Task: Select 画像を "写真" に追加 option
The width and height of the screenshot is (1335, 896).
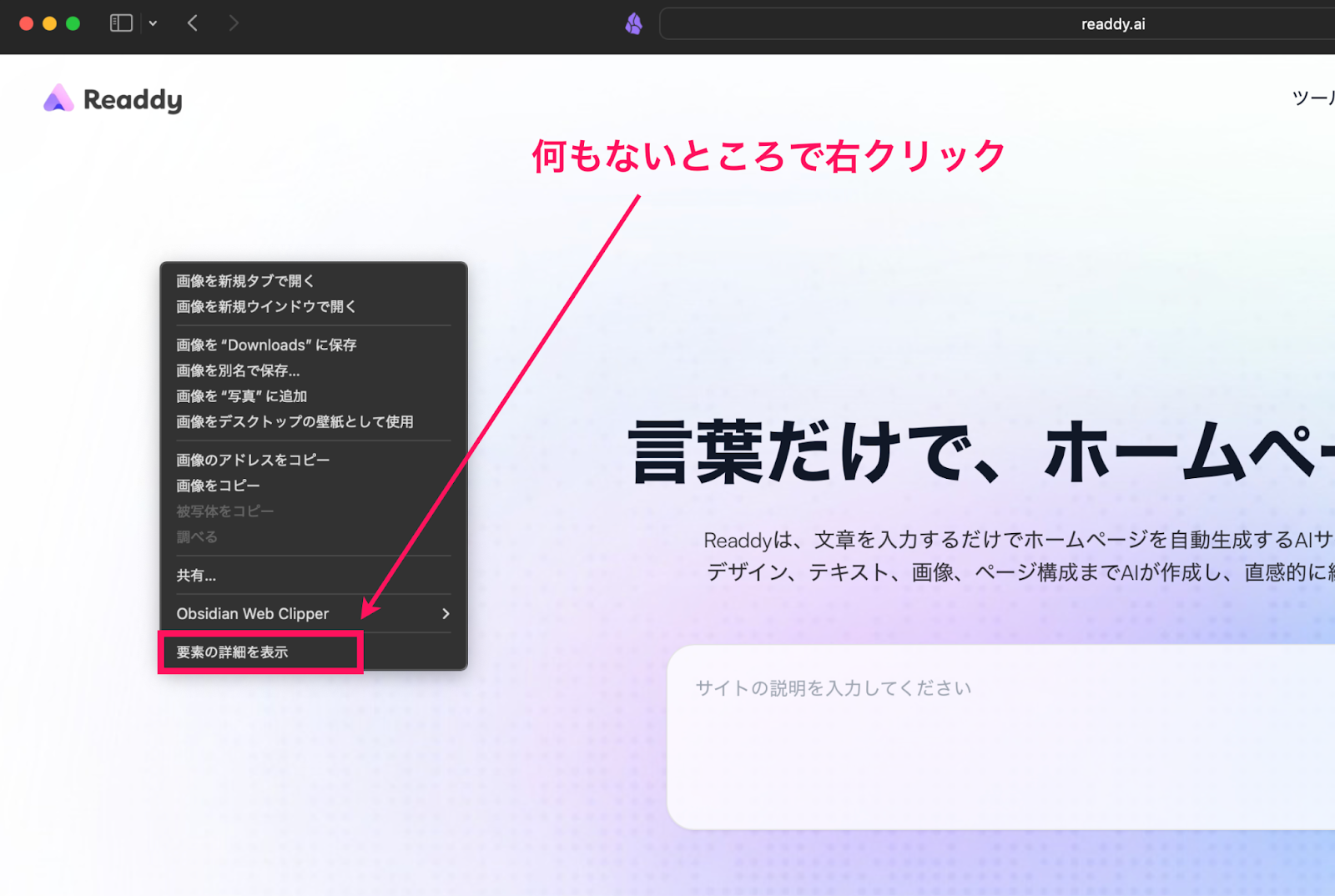Action: (240, 396)
